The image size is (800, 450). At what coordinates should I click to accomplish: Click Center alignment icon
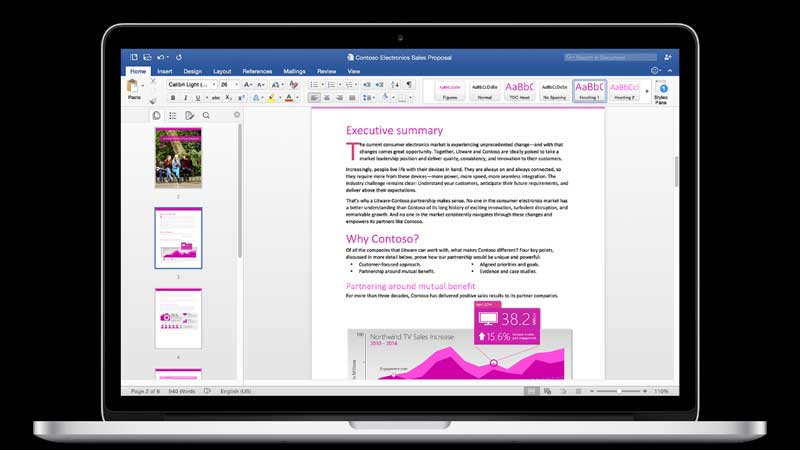[327, 97]
